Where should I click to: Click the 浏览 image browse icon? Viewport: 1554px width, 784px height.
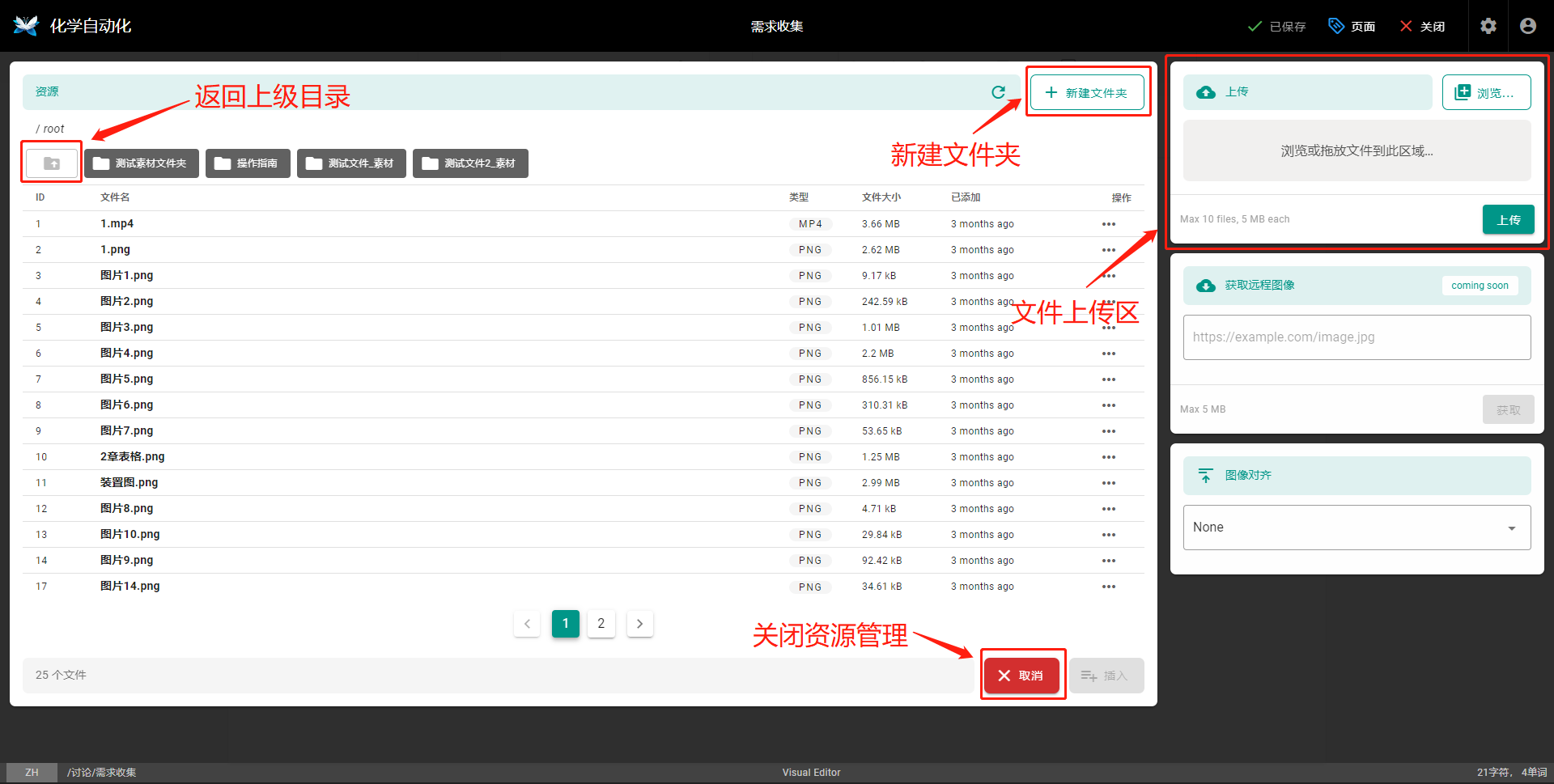coord(1463,91)
